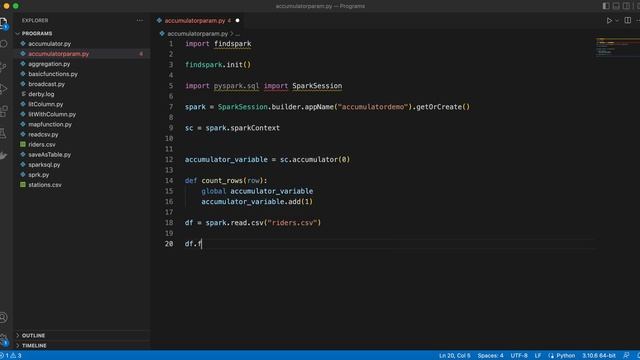Image resolution: width=640 pixels, height=360 pixels.
Task: Click Spaces: 4 indentation setting
Action: click(490, 356)
